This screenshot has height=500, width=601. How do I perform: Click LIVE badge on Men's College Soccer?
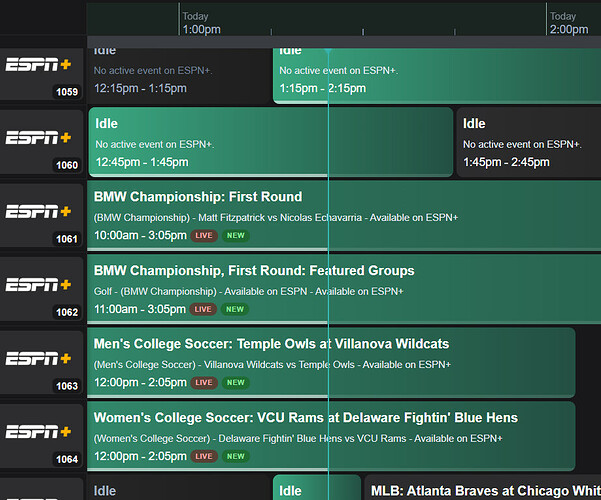coord(204,383)
